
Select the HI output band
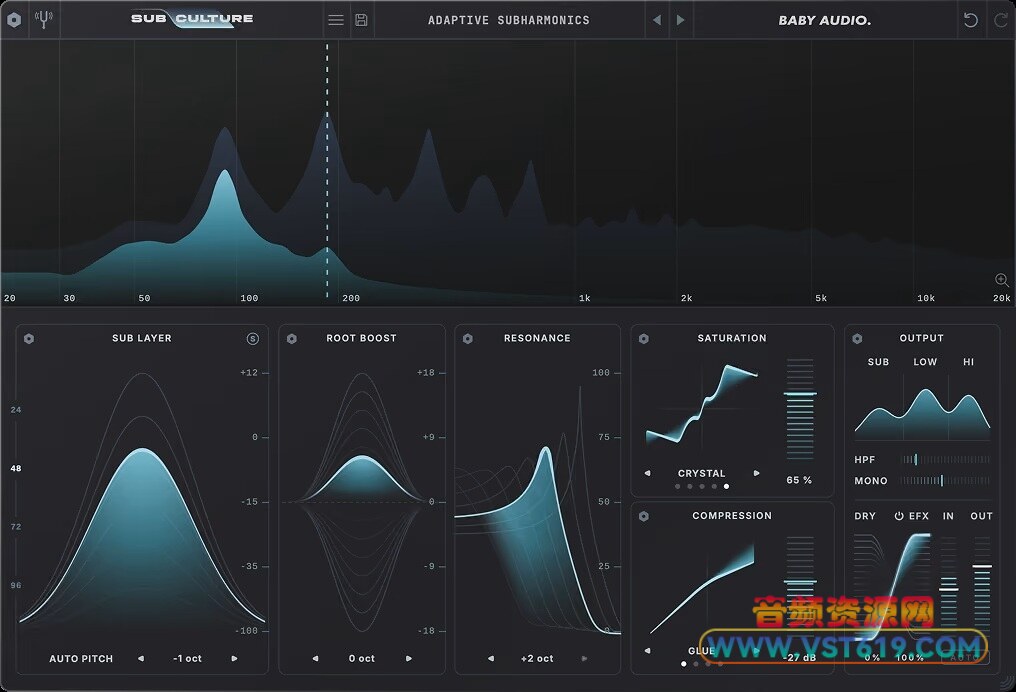click(968, 362)
